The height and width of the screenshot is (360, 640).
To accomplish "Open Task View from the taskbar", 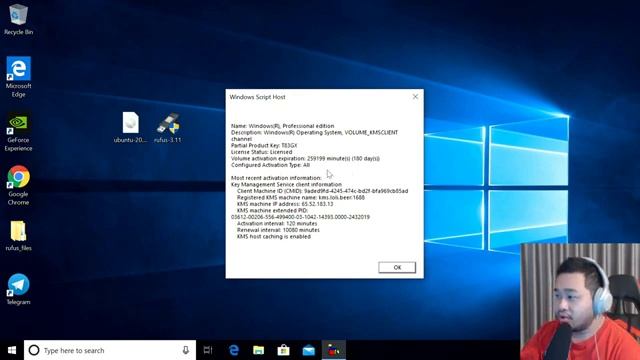I will pyautogui.click(x=208, y=350).
